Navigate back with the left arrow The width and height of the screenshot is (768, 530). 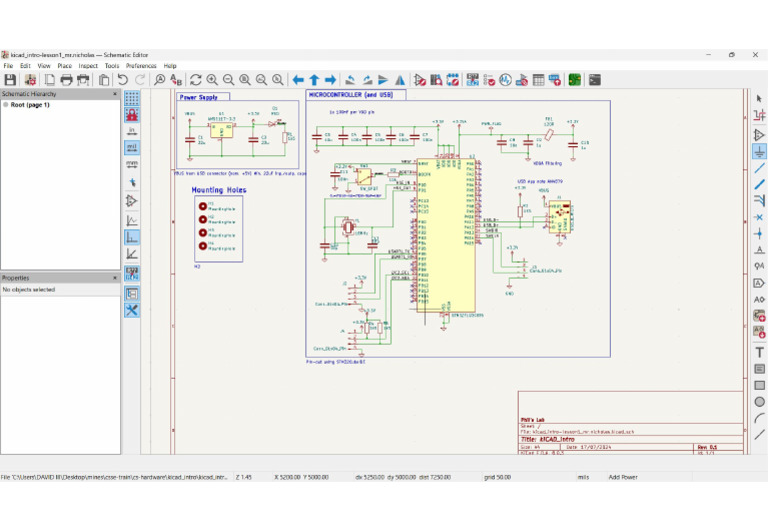pos(298,80)
